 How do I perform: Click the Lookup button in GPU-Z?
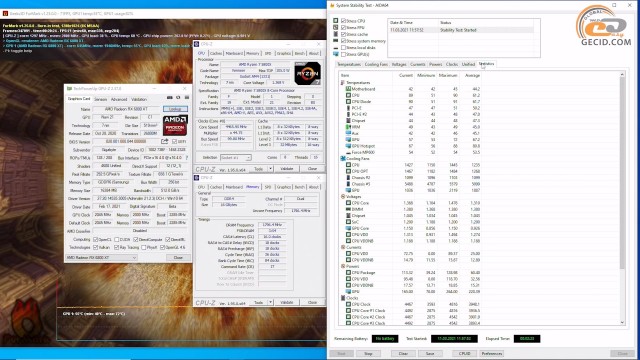(x=175, y=109)
